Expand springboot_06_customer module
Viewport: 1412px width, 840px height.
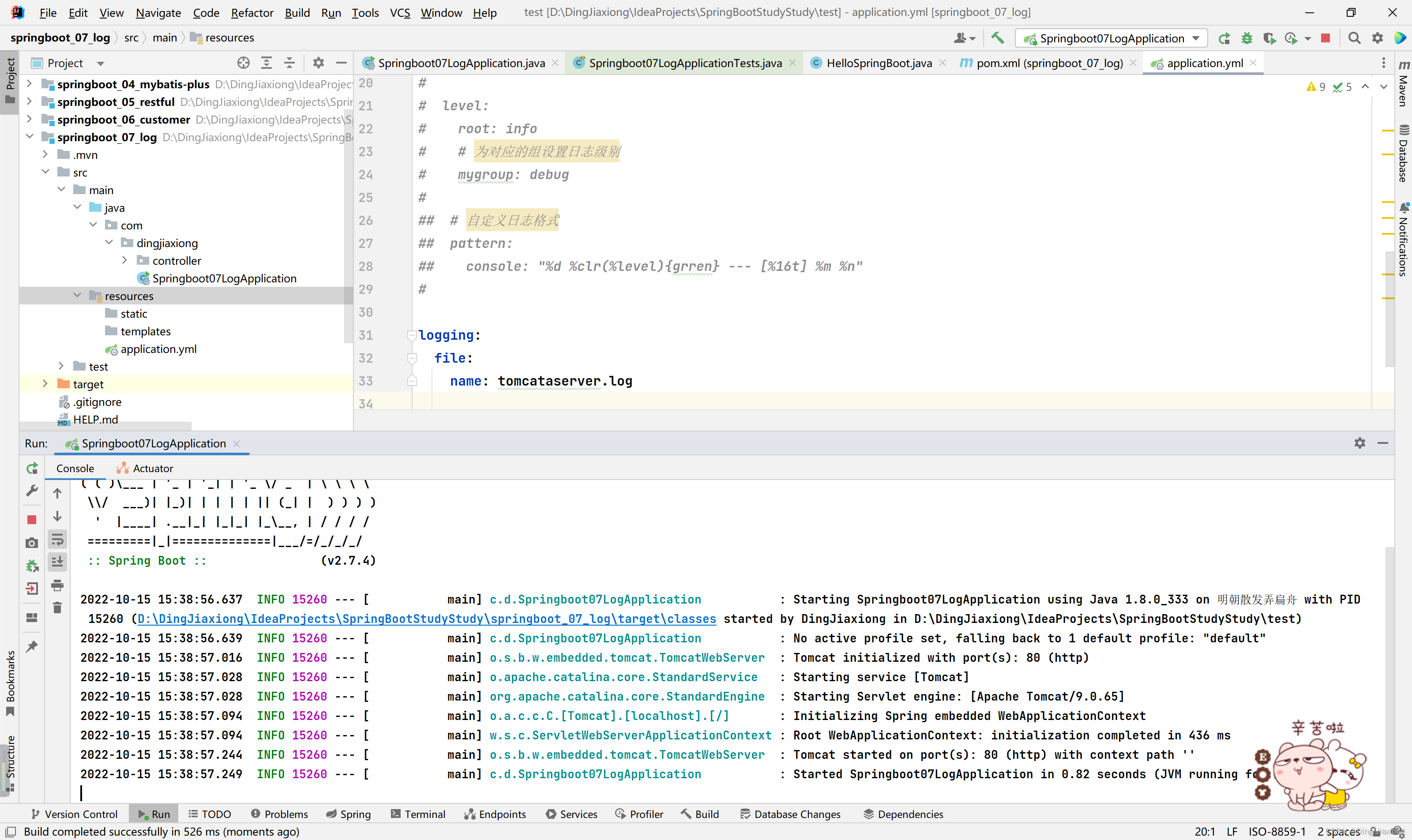(30, 119)
